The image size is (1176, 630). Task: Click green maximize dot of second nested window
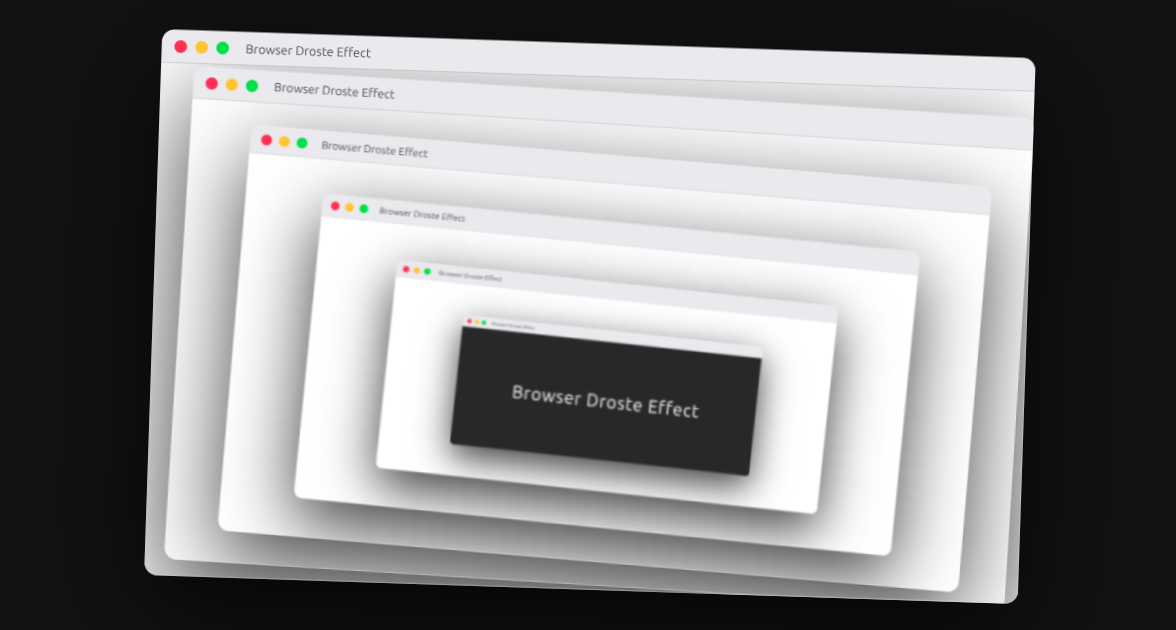point(252,86)
